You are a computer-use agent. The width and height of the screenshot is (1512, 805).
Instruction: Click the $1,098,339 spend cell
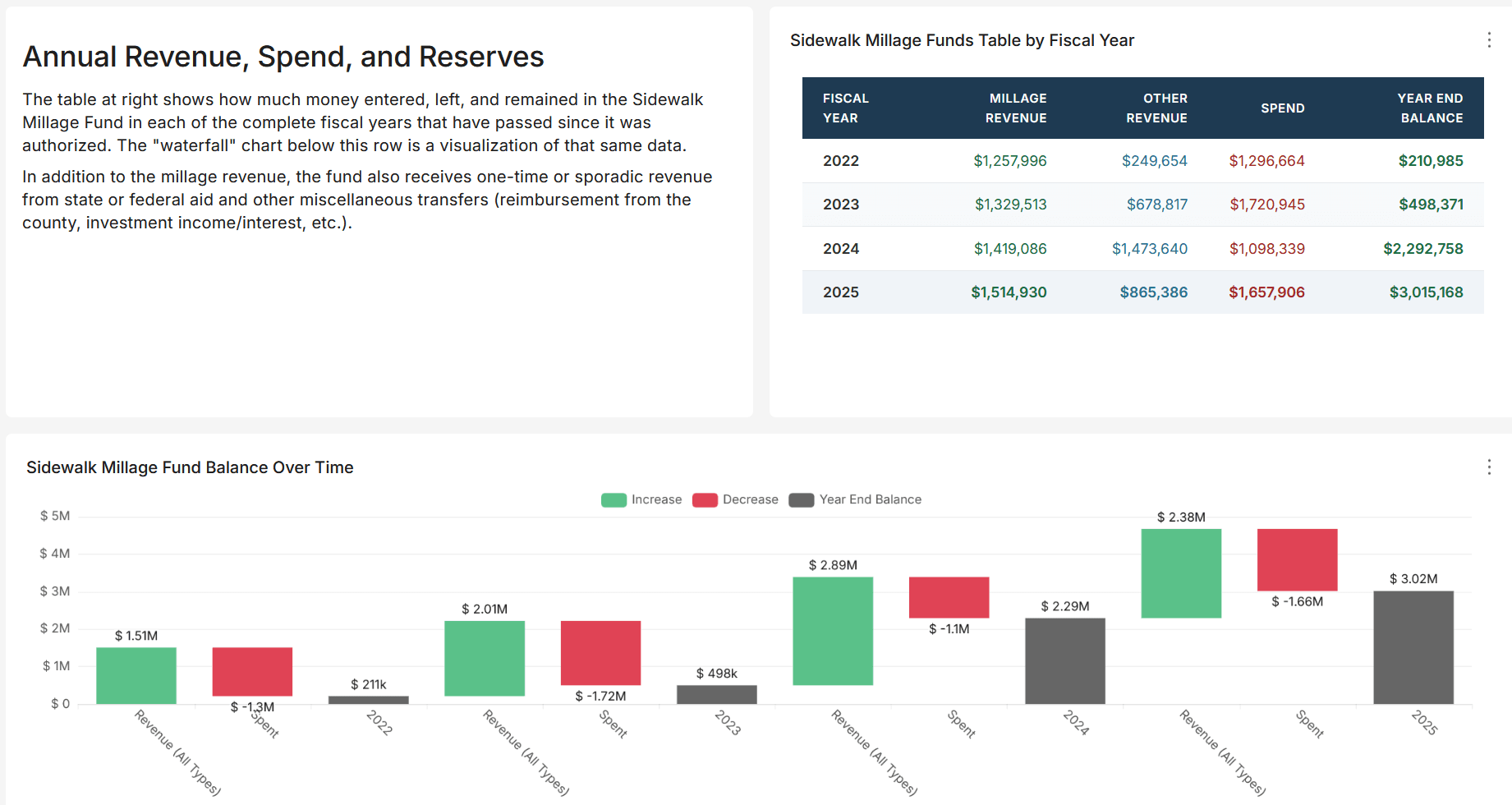click(x=1267, y=249)
